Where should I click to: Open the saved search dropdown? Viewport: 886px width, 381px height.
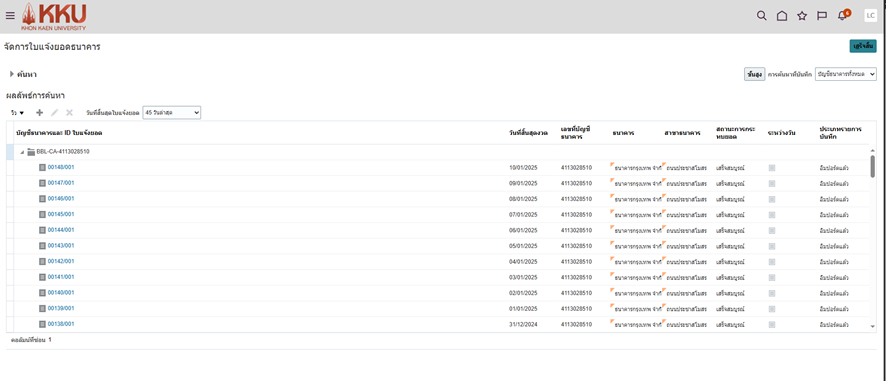coord(846,74)
